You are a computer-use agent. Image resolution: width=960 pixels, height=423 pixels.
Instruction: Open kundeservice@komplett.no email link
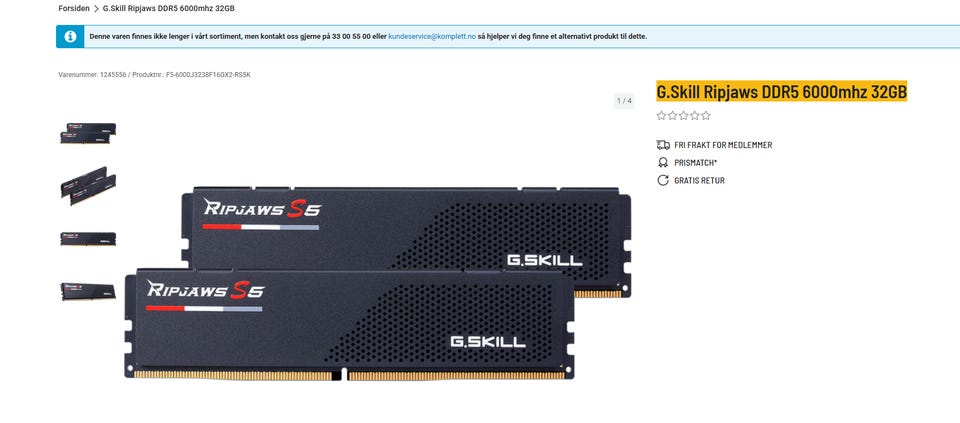tap(432, 37)
